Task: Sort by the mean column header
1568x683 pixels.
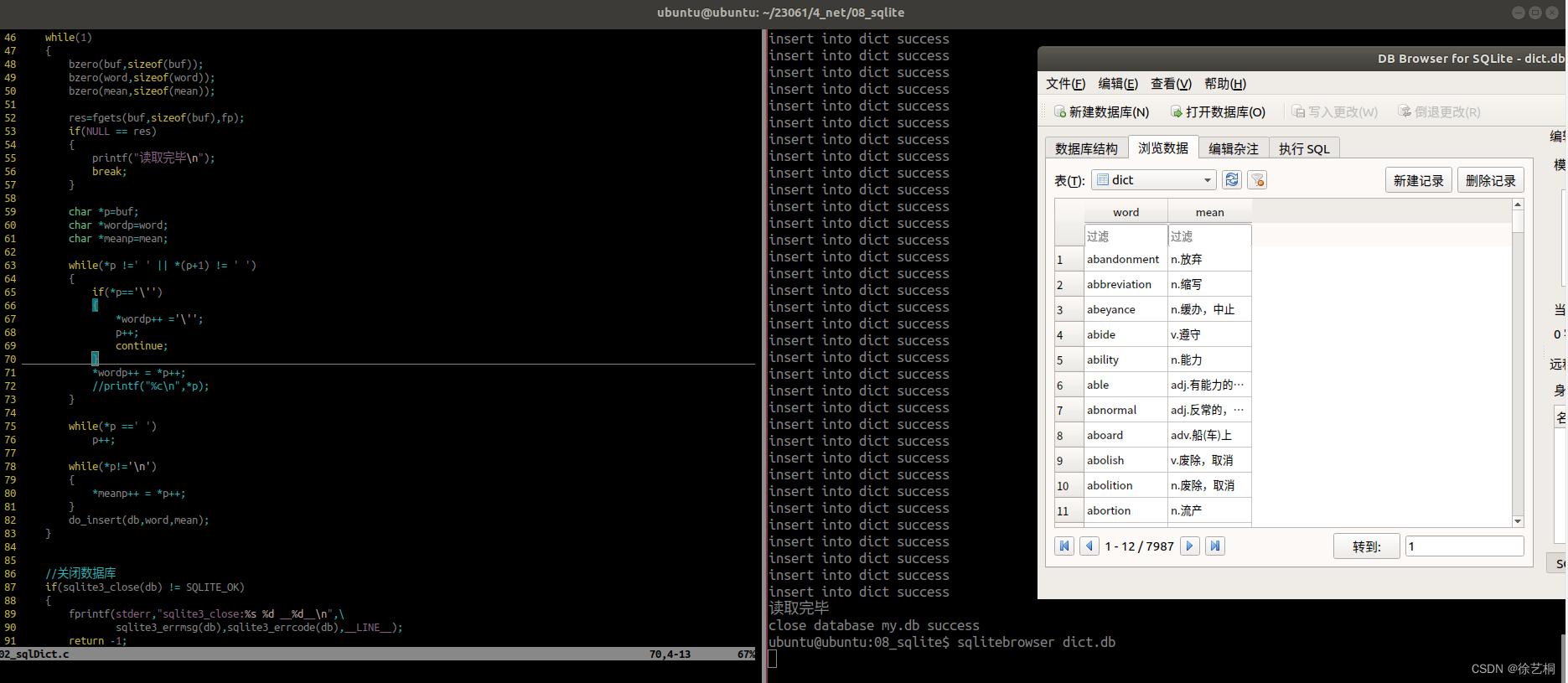Action: click(1209, 212)
